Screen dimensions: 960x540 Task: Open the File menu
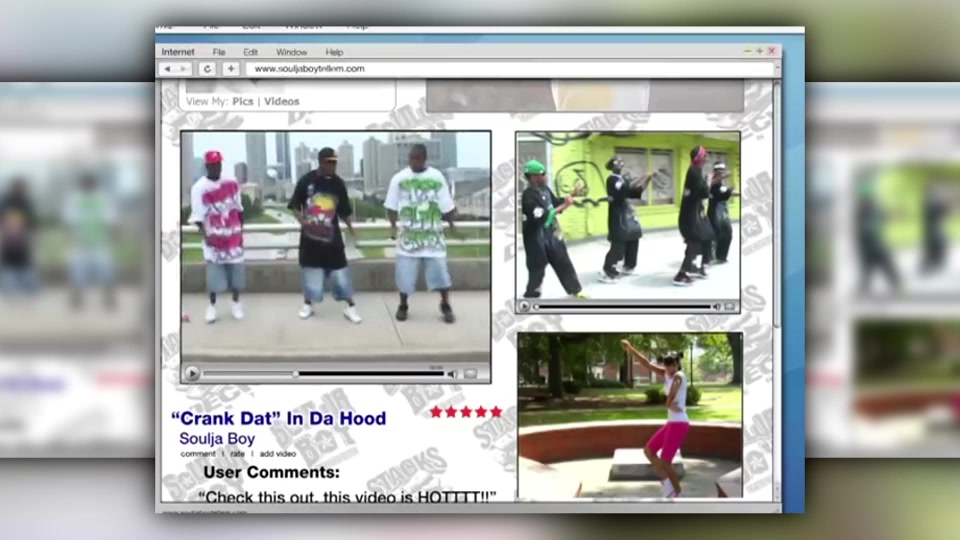[x=218, y=52]
